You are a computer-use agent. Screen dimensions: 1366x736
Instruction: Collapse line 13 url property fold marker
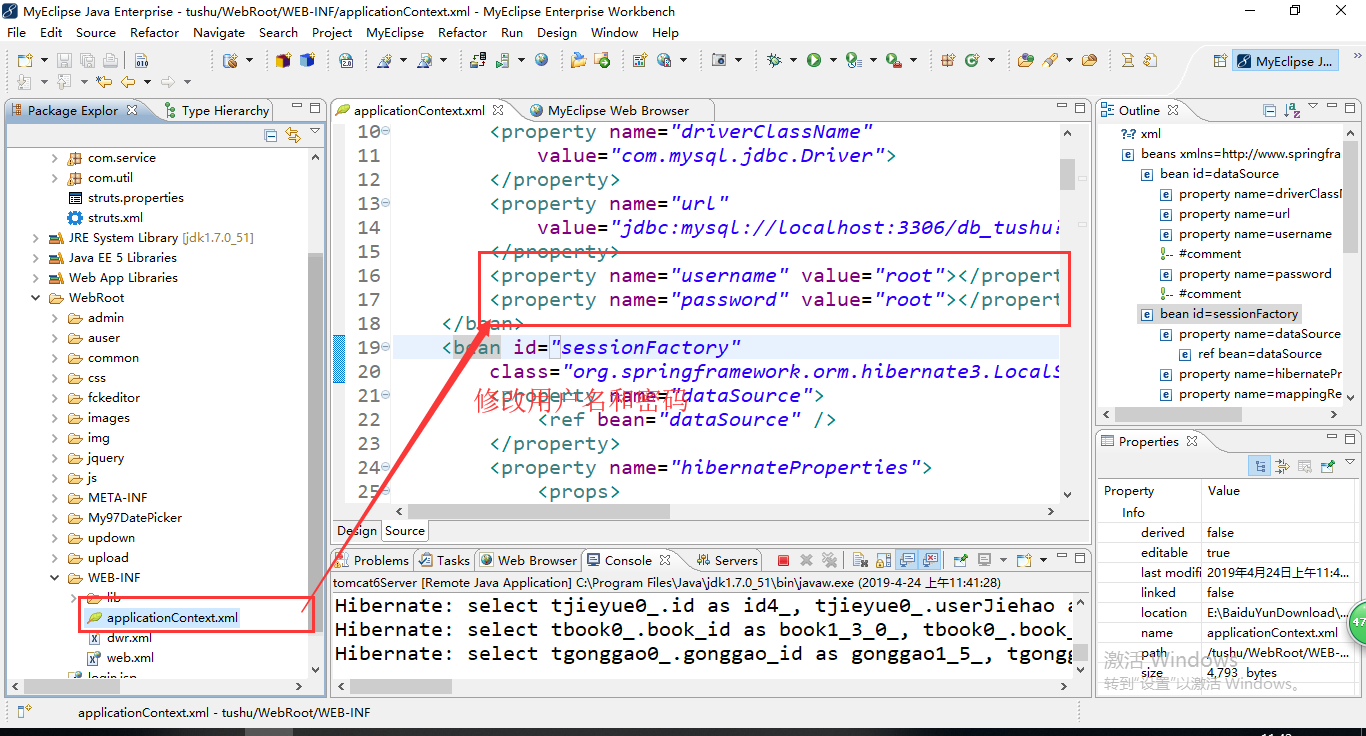pyautogui.click(x=385, y=204)
